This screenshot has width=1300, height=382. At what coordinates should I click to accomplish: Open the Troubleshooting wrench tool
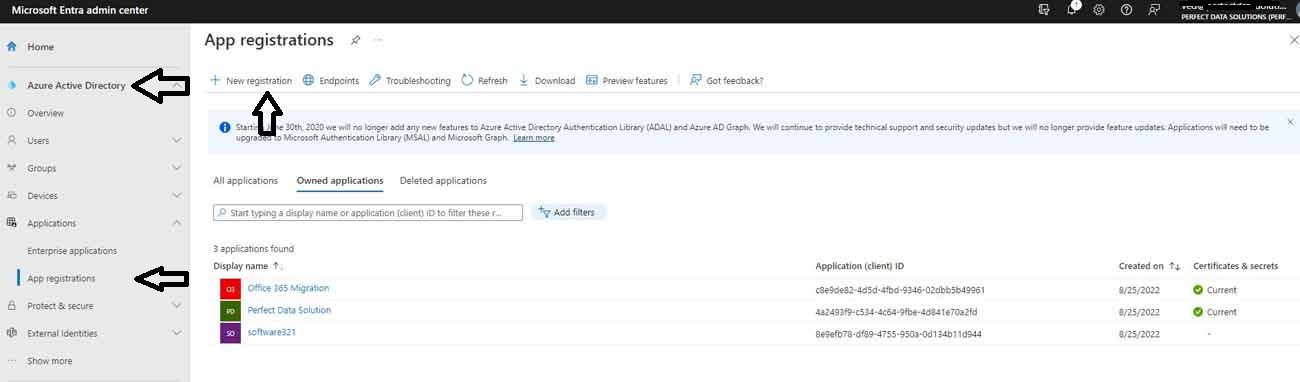tap(410, 81)
